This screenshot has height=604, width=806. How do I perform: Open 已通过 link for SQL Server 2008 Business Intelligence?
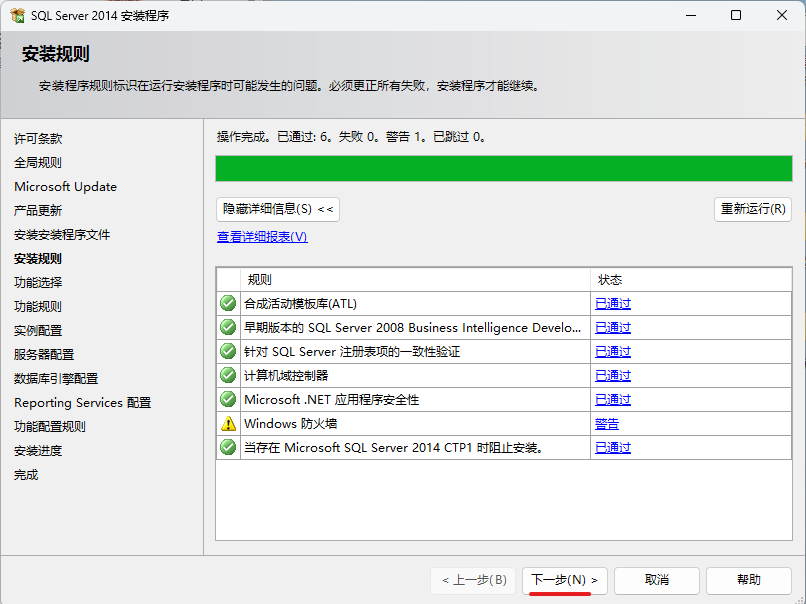click(x=613, y=327)
